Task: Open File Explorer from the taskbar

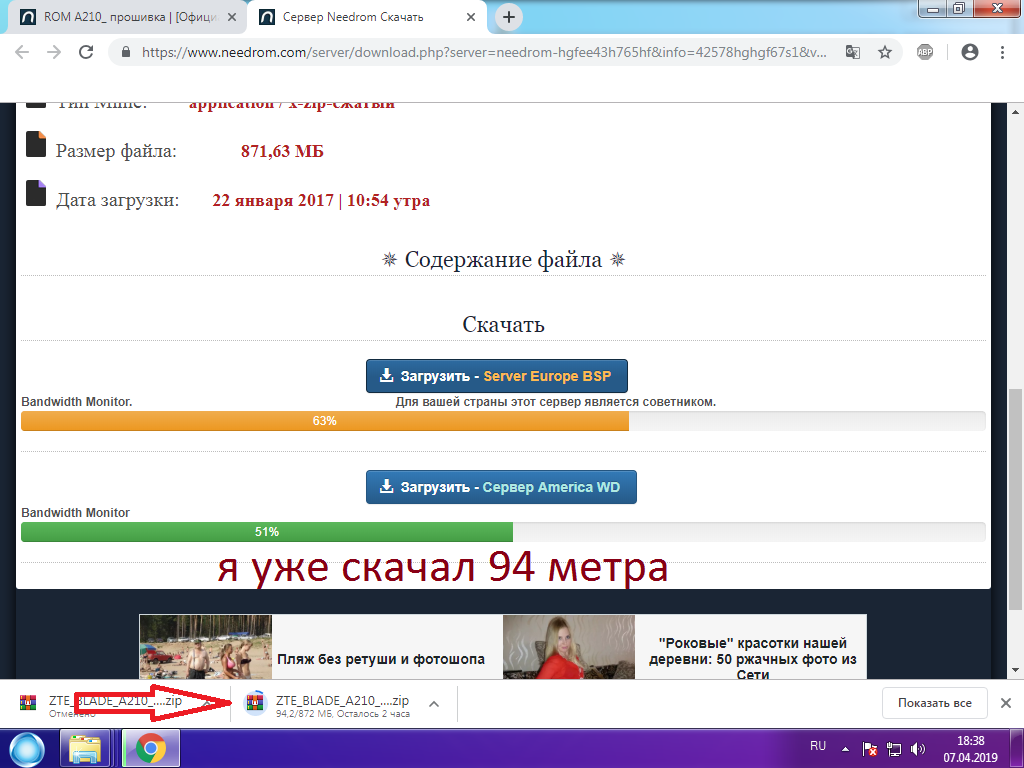Action: tap(86, 748)
